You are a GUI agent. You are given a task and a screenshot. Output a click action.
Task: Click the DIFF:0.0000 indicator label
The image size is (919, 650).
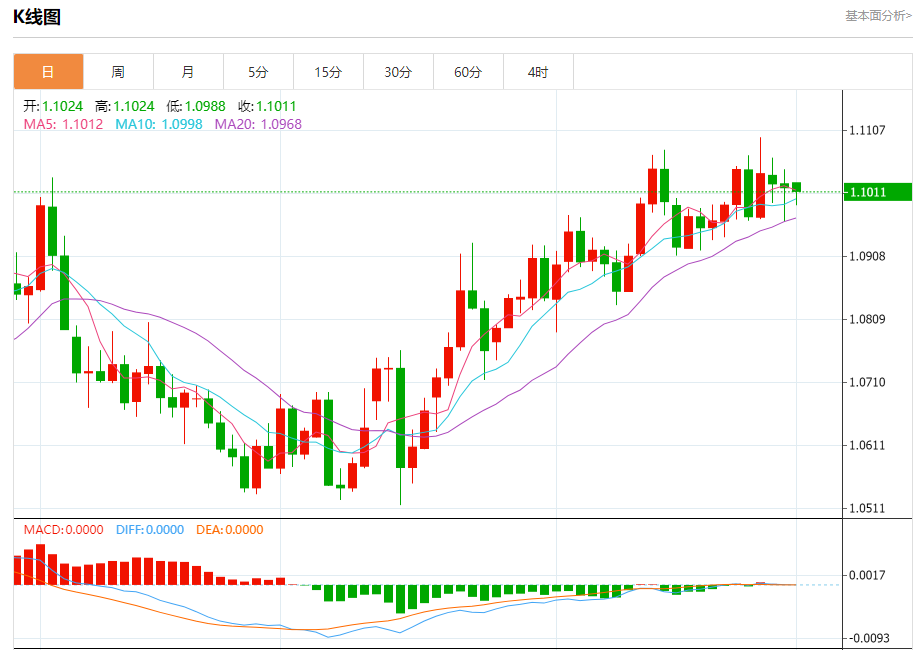pos(150,530)
